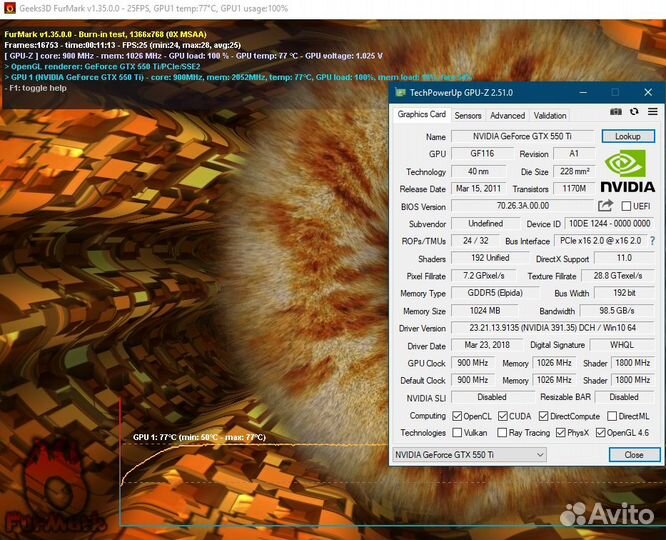Switch to the Advanced tab
Viewport: 666px width, 540px height.
(x=507, y=115)
